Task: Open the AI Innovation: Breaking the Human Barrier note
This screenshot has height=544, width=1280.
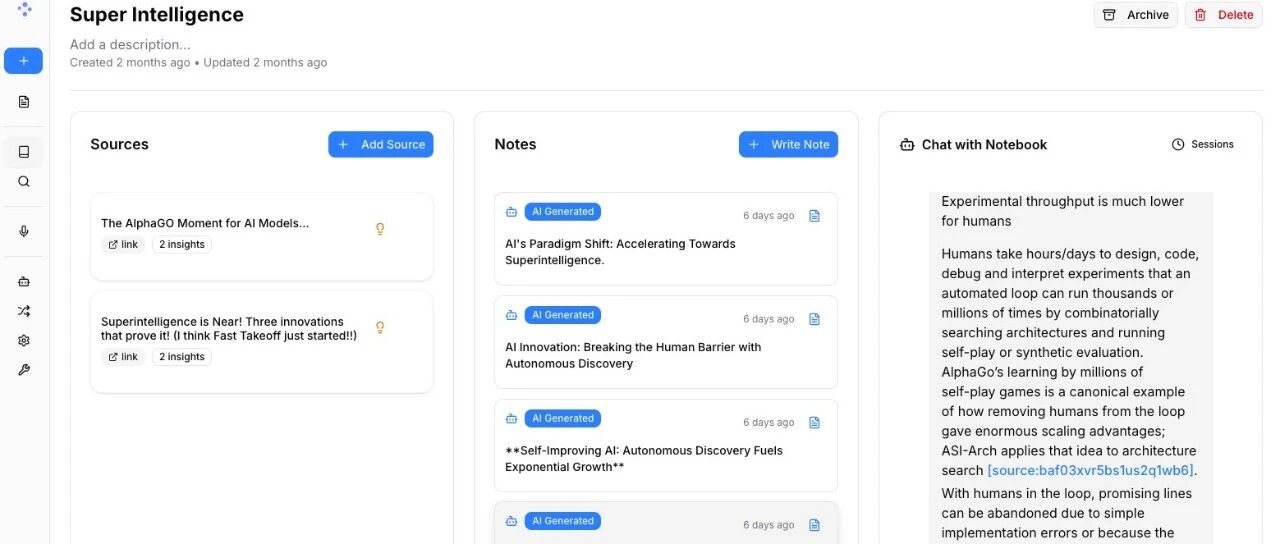Action: click(633, 355)
